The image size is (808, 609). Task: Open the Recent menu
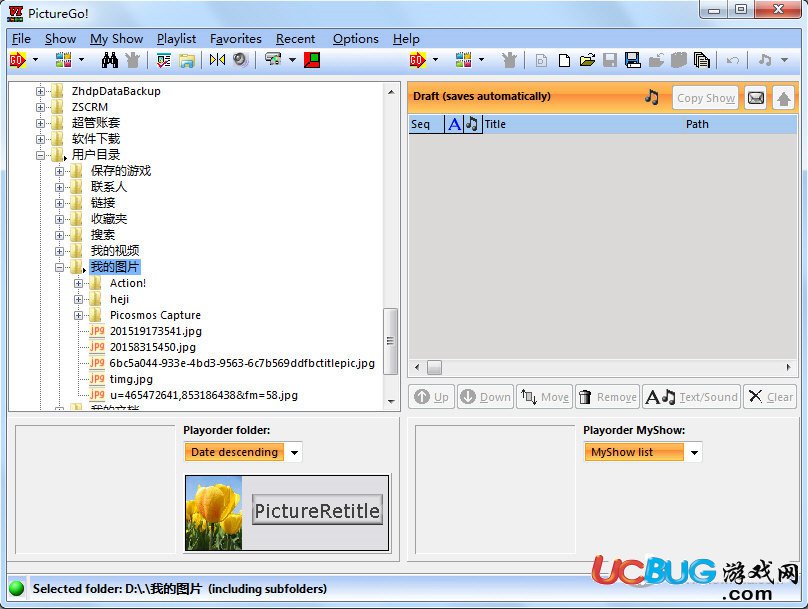(x=295, y=39)
